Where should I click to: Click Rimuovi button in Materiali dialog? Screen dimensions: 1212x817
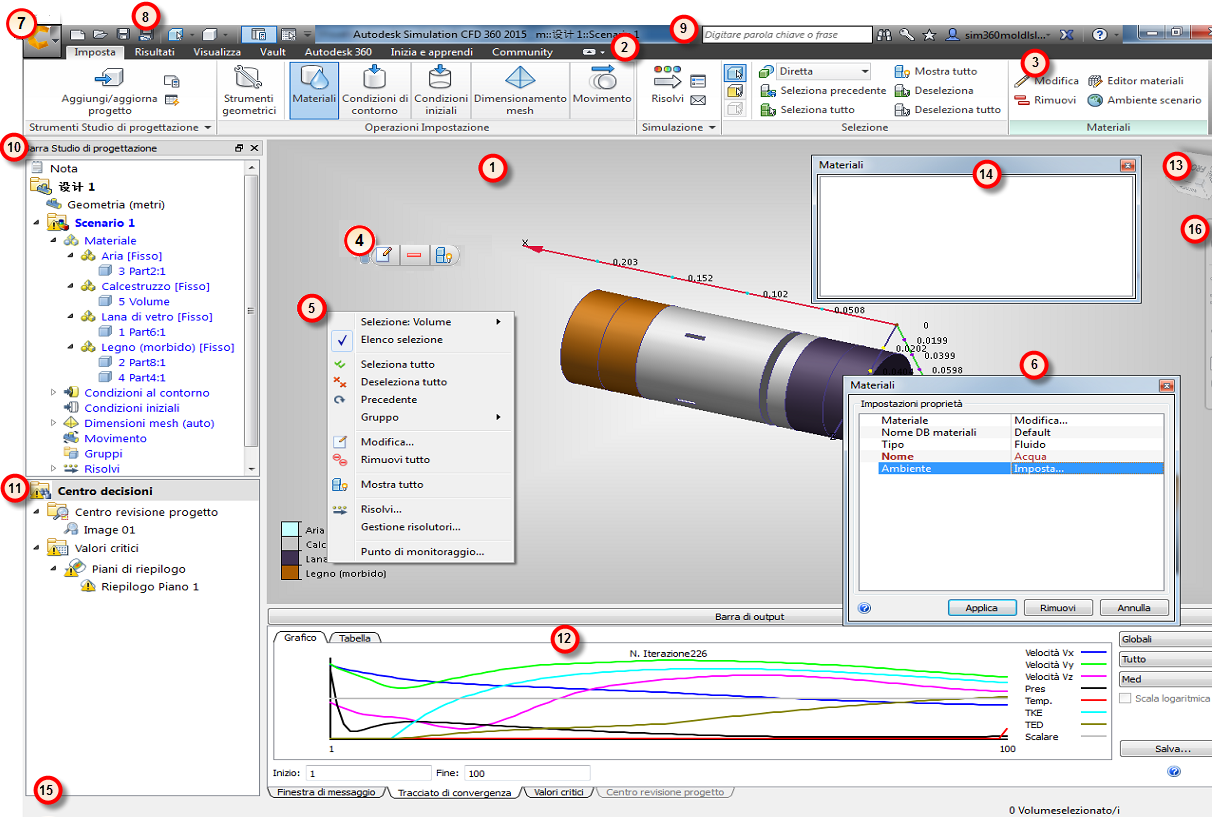(x=1058, y=608)
